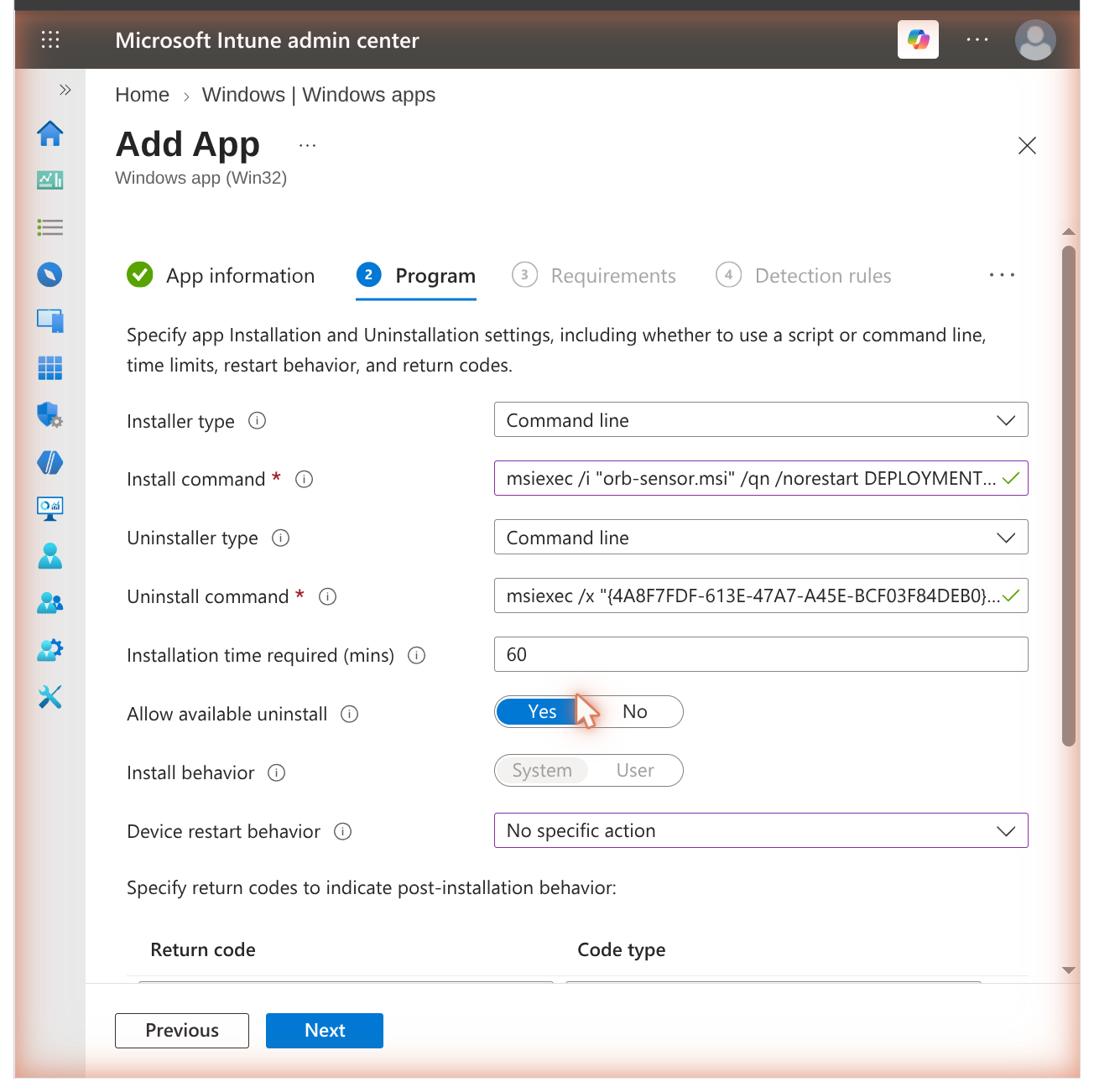The image size is (1094, 1092).
Task: Open the Add App ellipsis menu
Action: 308,145
